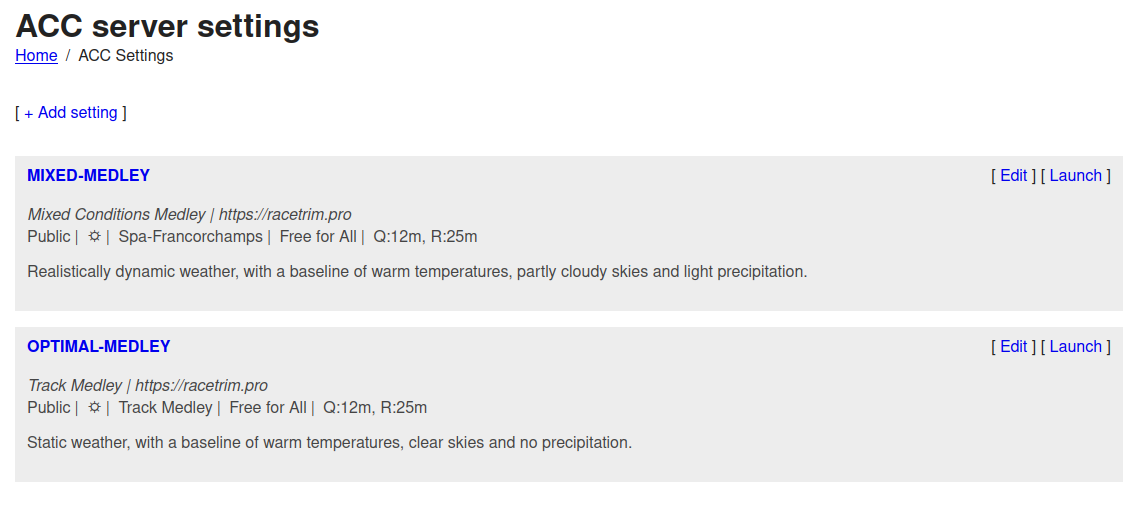Launch the MIXED-MEDLEY server
Screen dimensions: 1137x511
coord(1075,176)
